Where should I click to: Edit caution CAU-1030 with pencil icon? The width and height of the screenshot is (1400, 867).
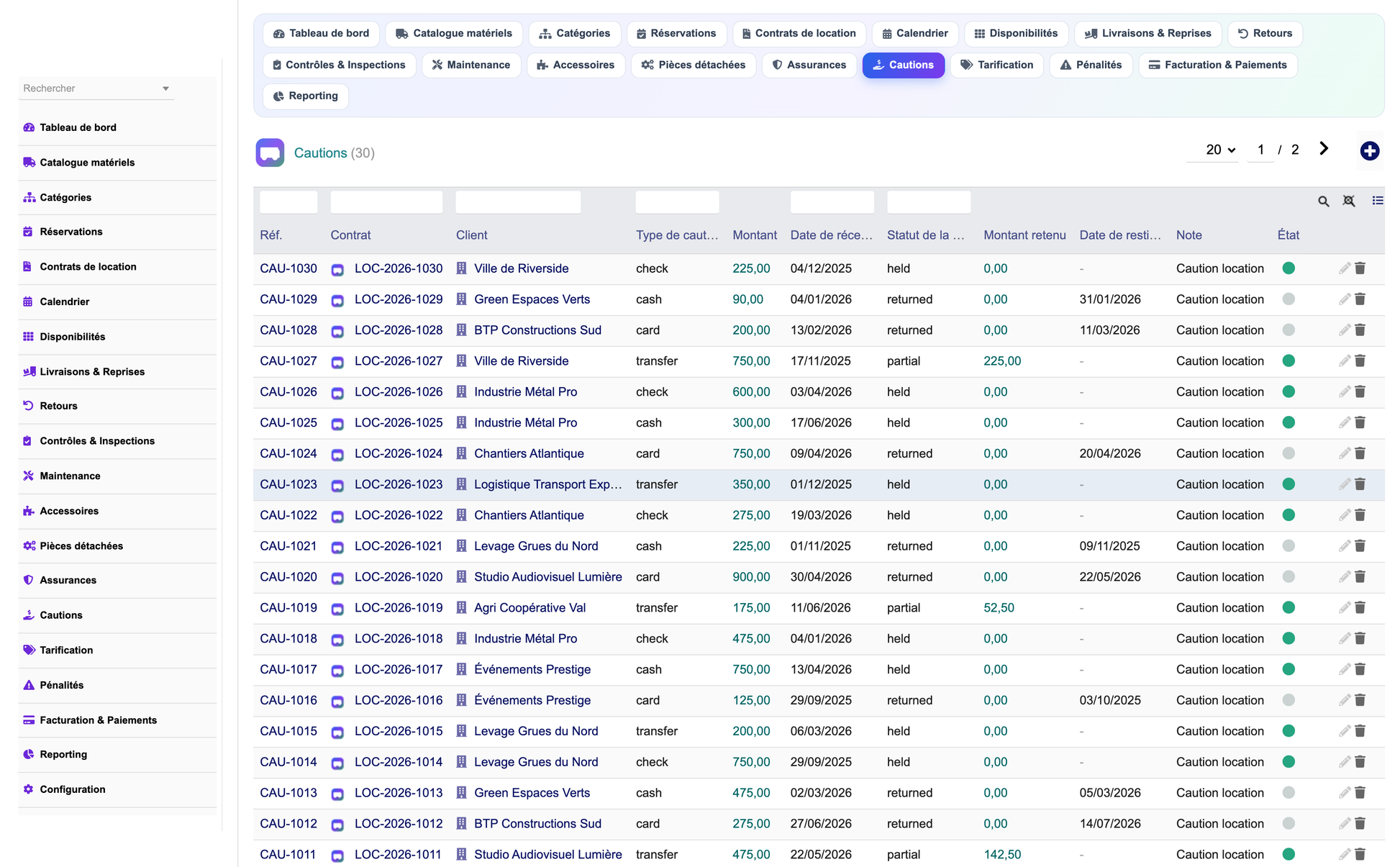[x=1344, y=268]
